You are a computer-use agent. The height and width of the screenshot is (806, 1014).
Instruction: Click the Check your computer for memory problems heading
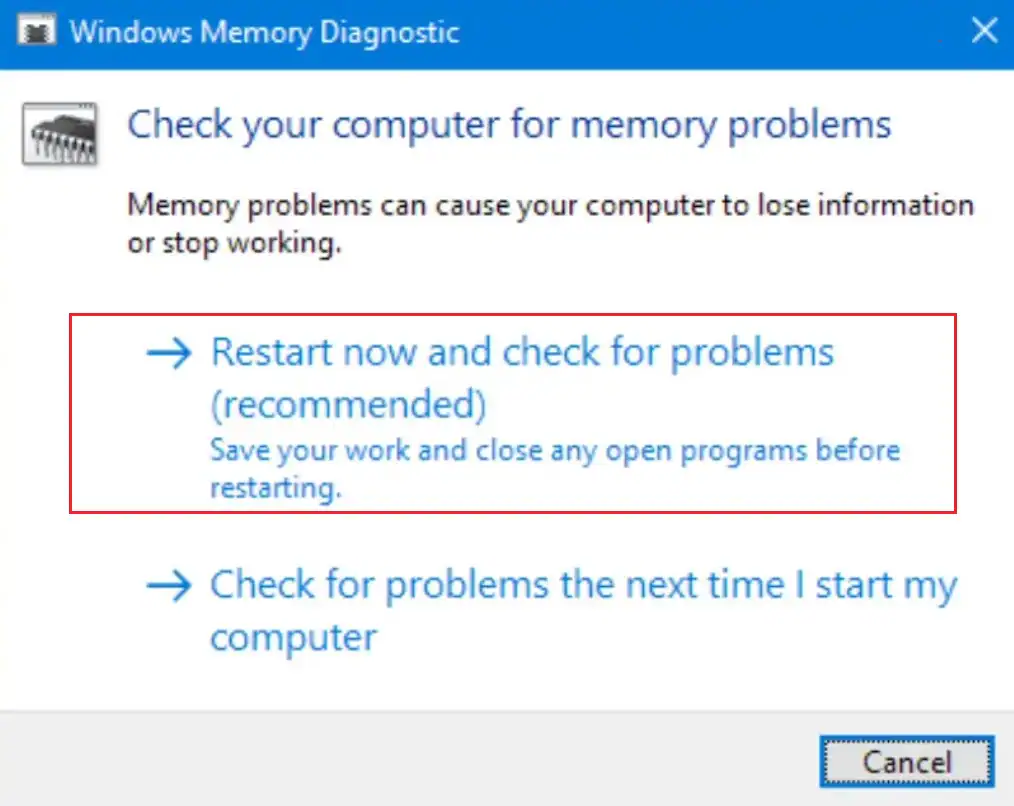click(x=509, y=125)
